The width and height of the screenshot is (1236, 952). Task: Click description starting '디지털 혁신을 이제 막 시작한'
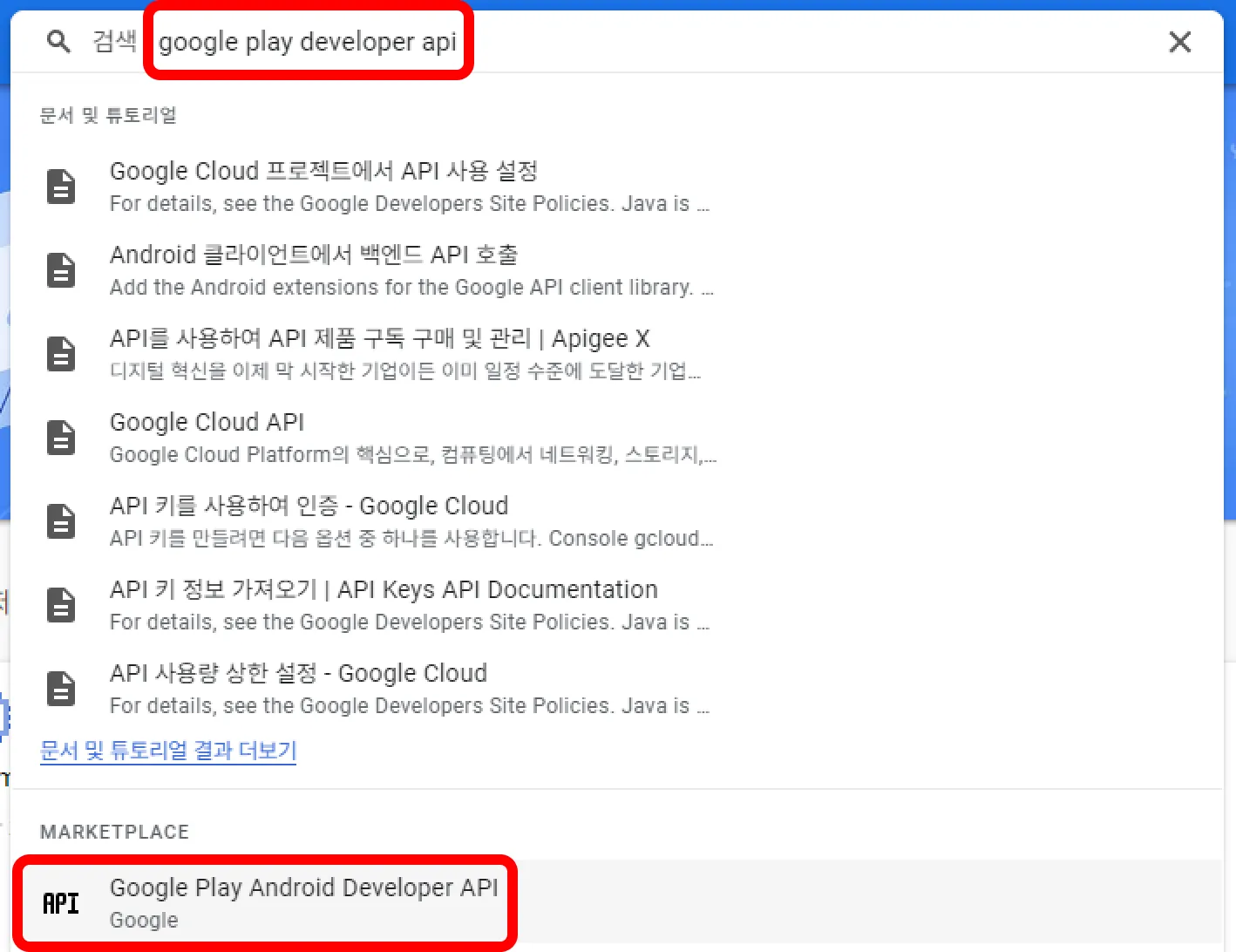point(405,371)
